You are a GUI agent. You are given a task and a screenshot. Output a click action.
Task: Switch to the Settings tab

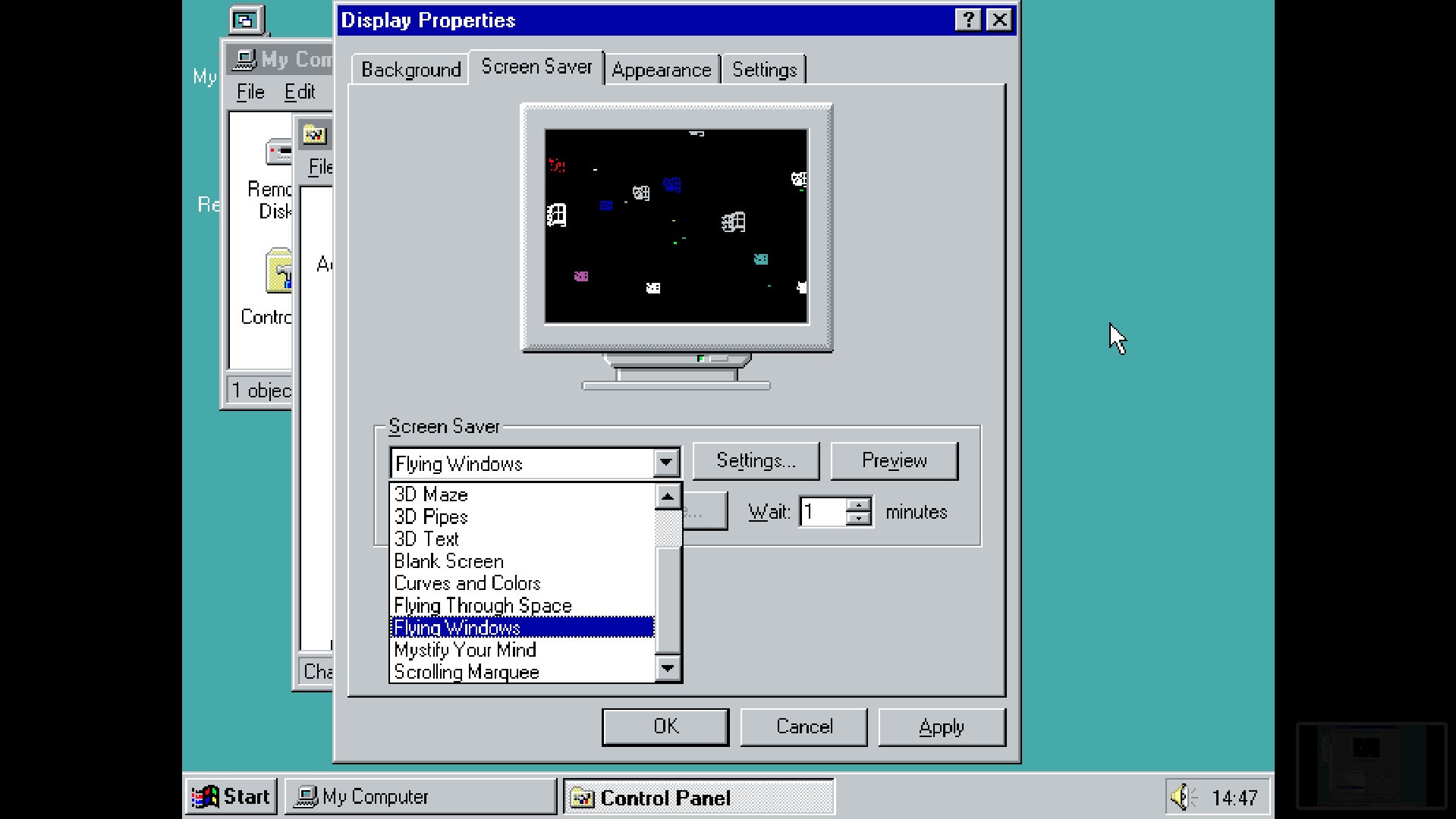(764, 70)
